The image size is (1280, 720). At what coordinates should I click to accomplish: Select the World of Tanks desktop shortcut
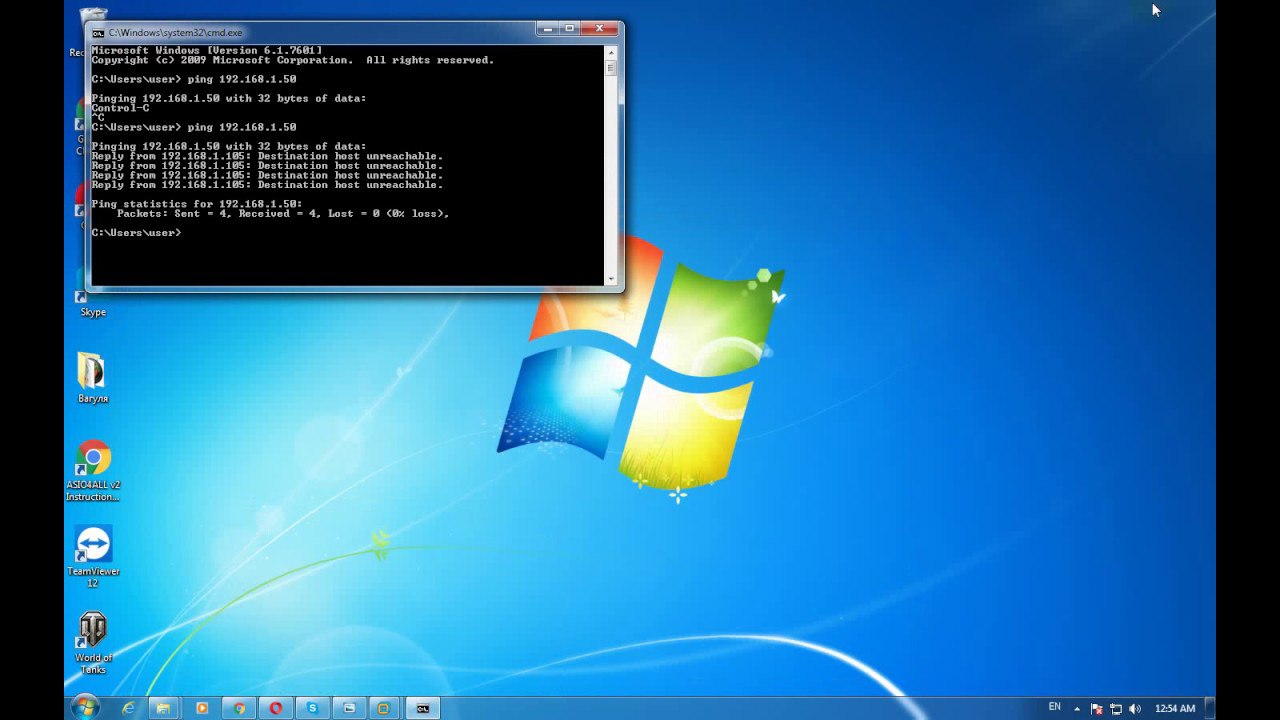coord(93,643)
